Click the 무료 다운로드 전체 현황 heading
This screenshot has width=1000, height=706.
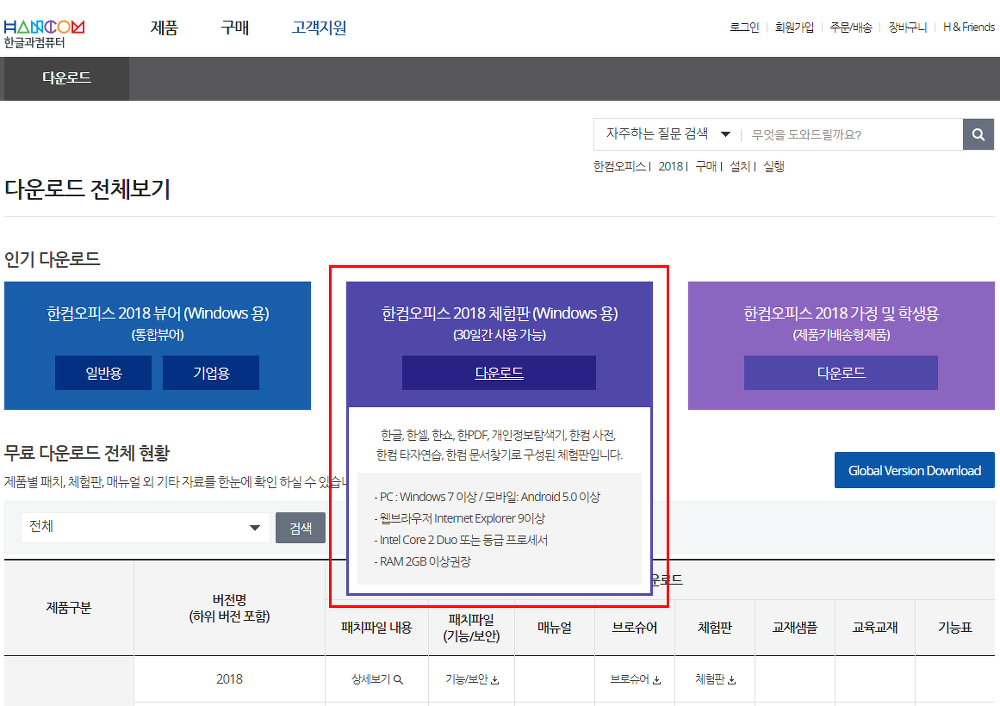pos(87,453)
